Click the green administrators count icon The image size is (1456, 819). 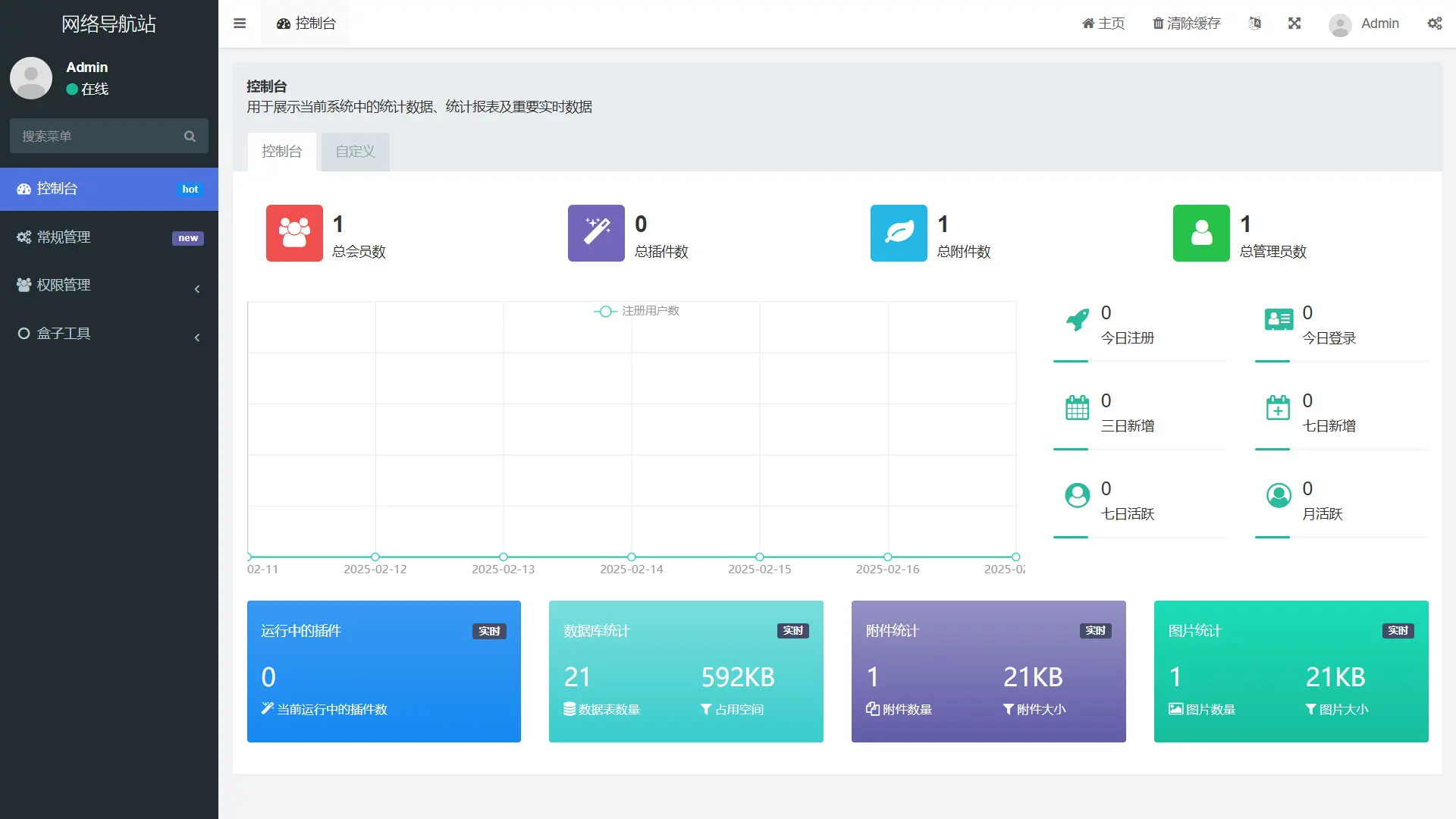tap(1201, 233)
